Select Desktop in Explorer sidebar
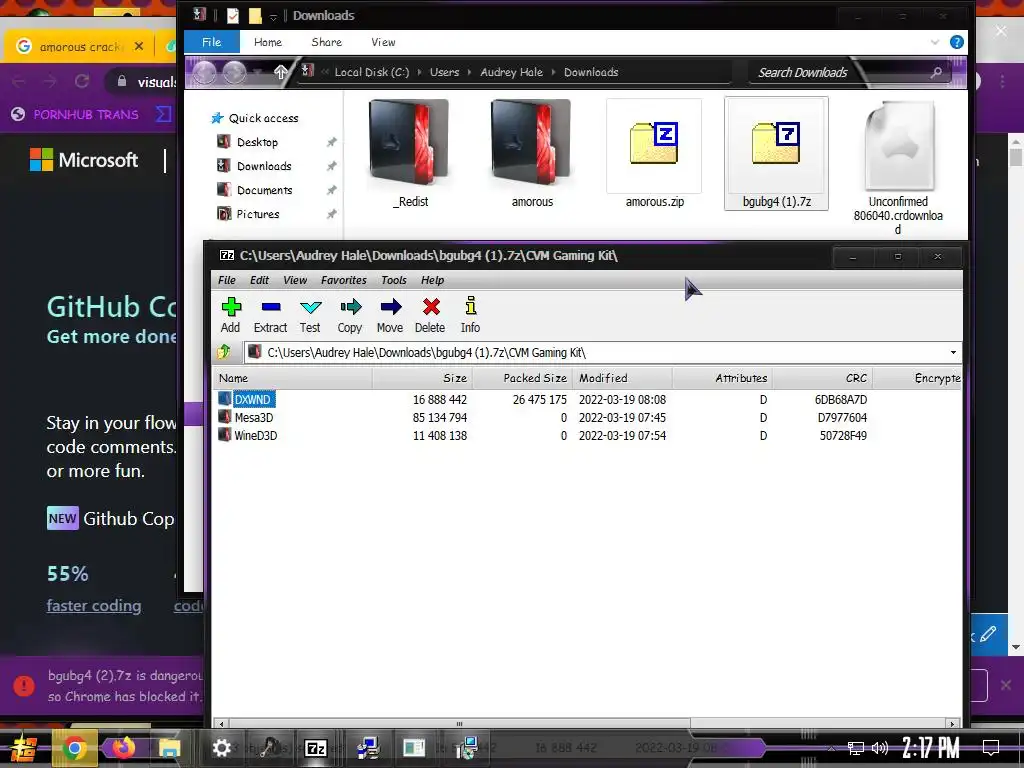The width and height of the screenshot is (1024, 768). coord(257,142)
